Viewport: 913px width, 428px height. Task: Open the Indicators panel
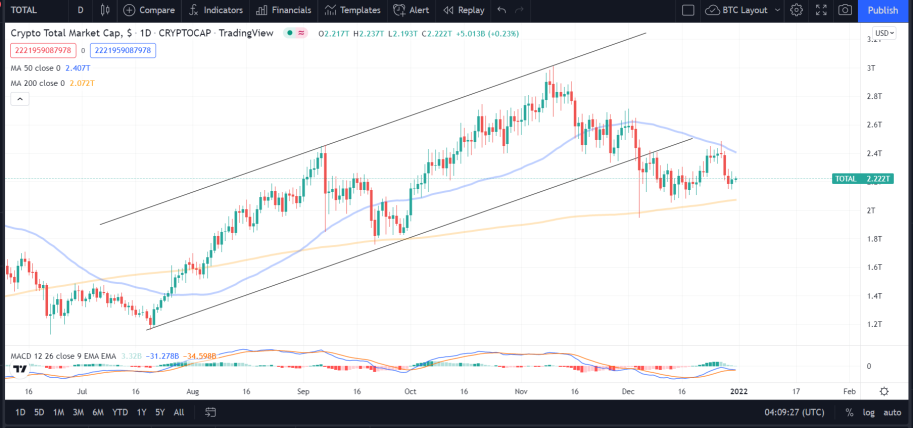[216, 10]
